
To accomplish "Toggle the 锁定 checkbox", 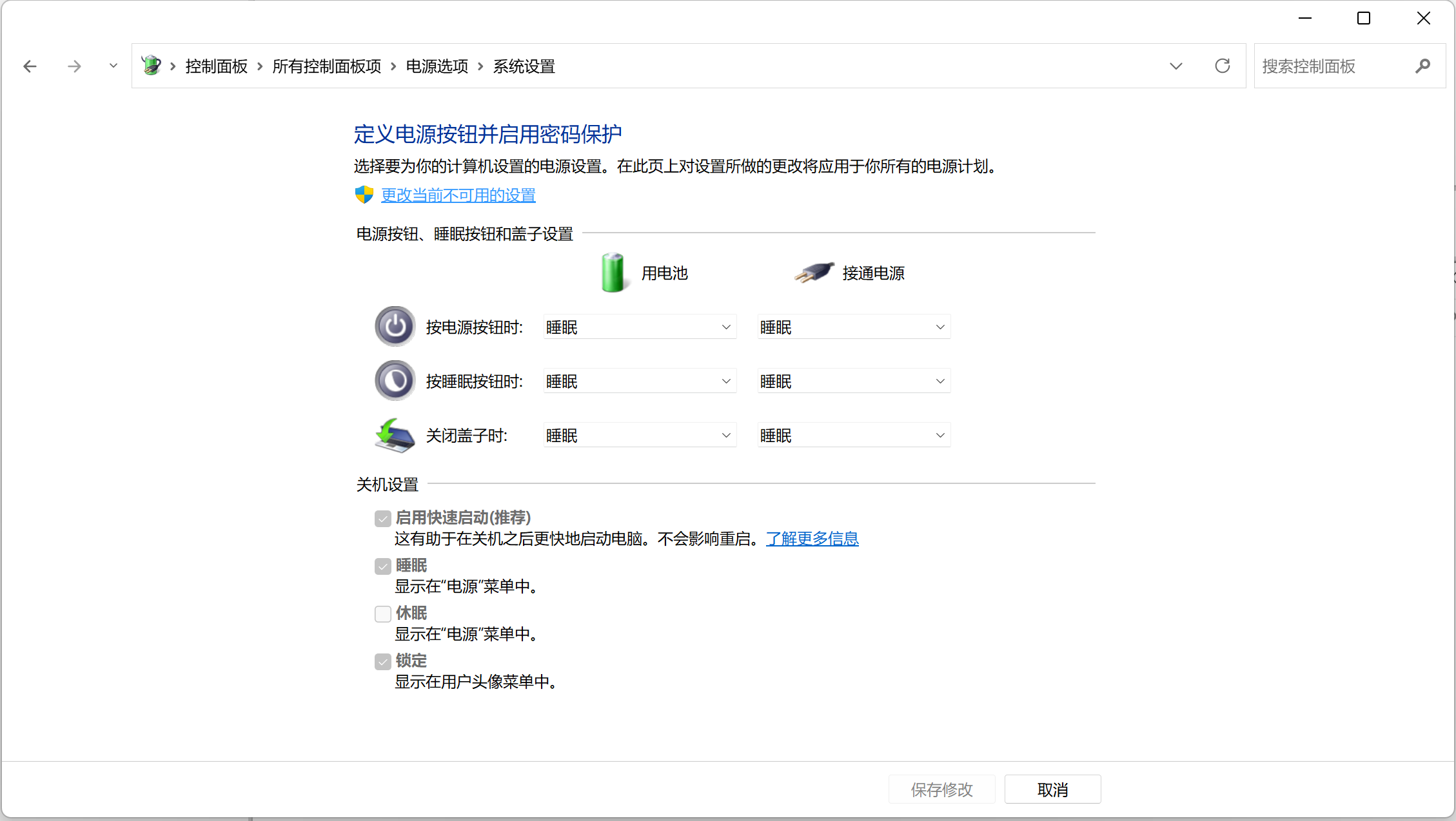I will pyautogui.click(x=383, y=661).
